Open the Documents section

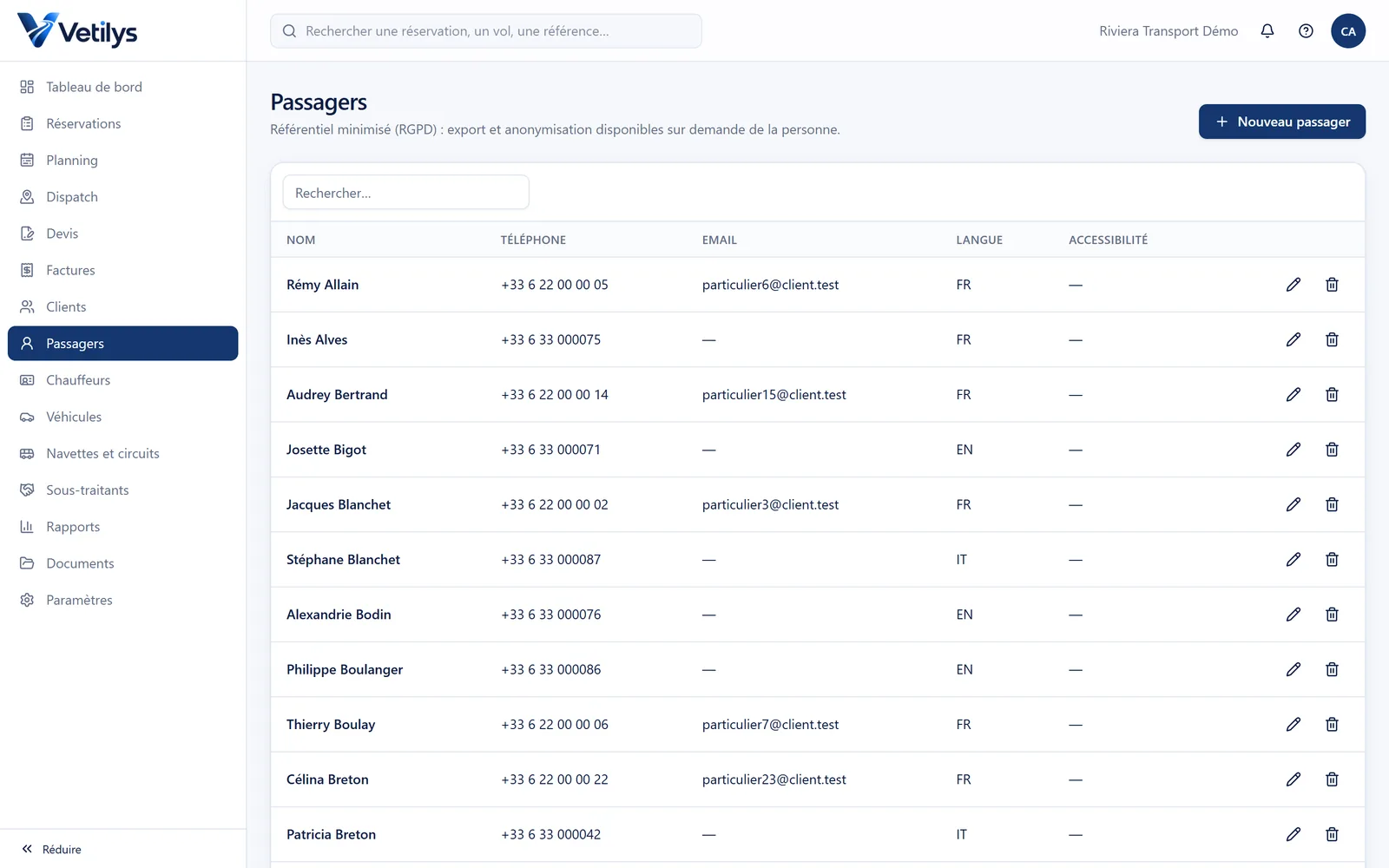tap(122, 563)
